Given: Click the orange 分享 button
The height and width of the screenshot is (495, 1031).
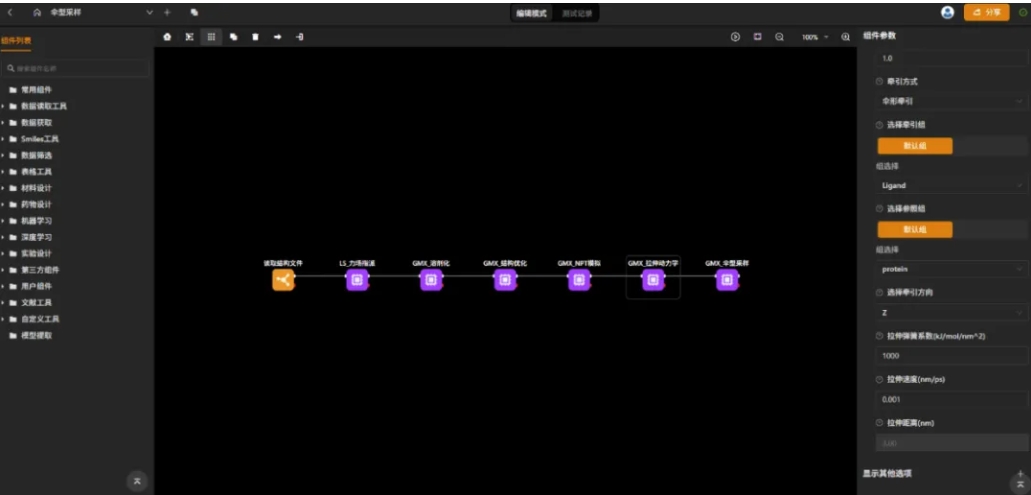Looking at the screenshot, I should (x=986, y=12).
